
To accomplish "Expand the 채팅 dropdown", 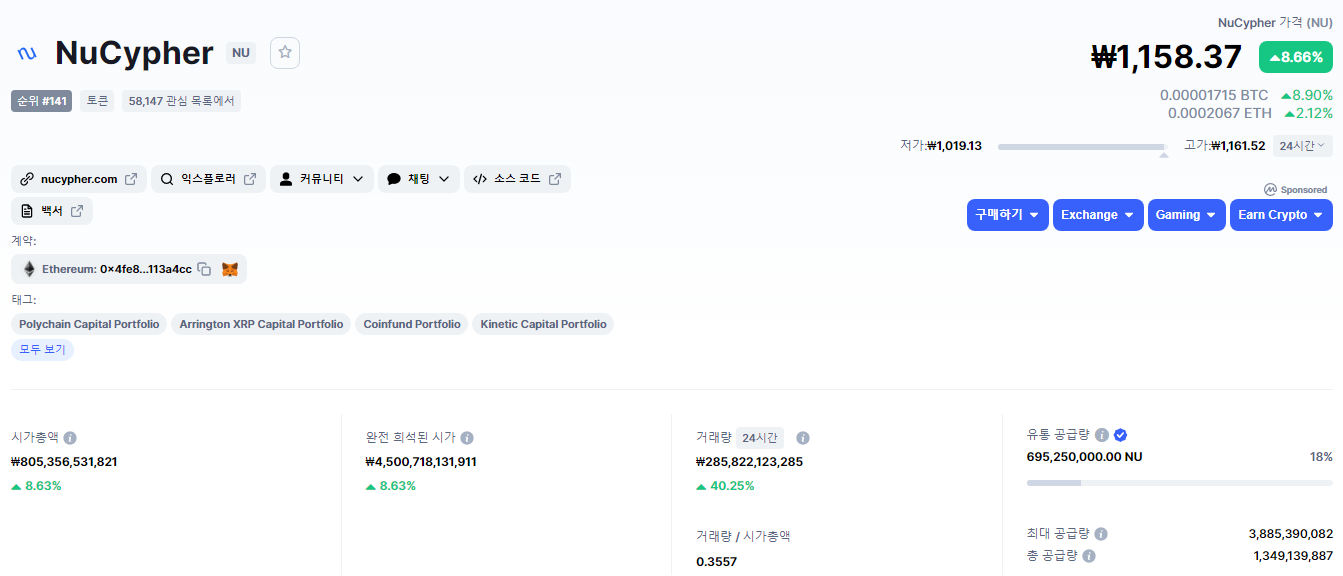I will point(418,179).
